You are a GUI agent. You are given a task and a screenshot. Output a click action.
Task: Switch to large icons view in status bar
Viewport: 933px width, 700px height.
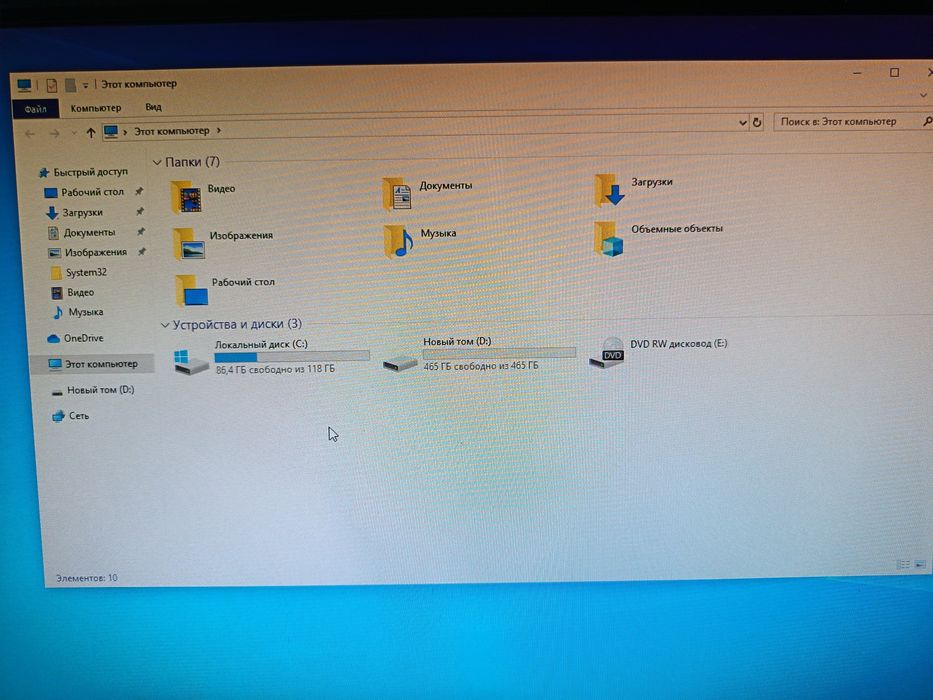pyautogui.click(x=920, y=564)
